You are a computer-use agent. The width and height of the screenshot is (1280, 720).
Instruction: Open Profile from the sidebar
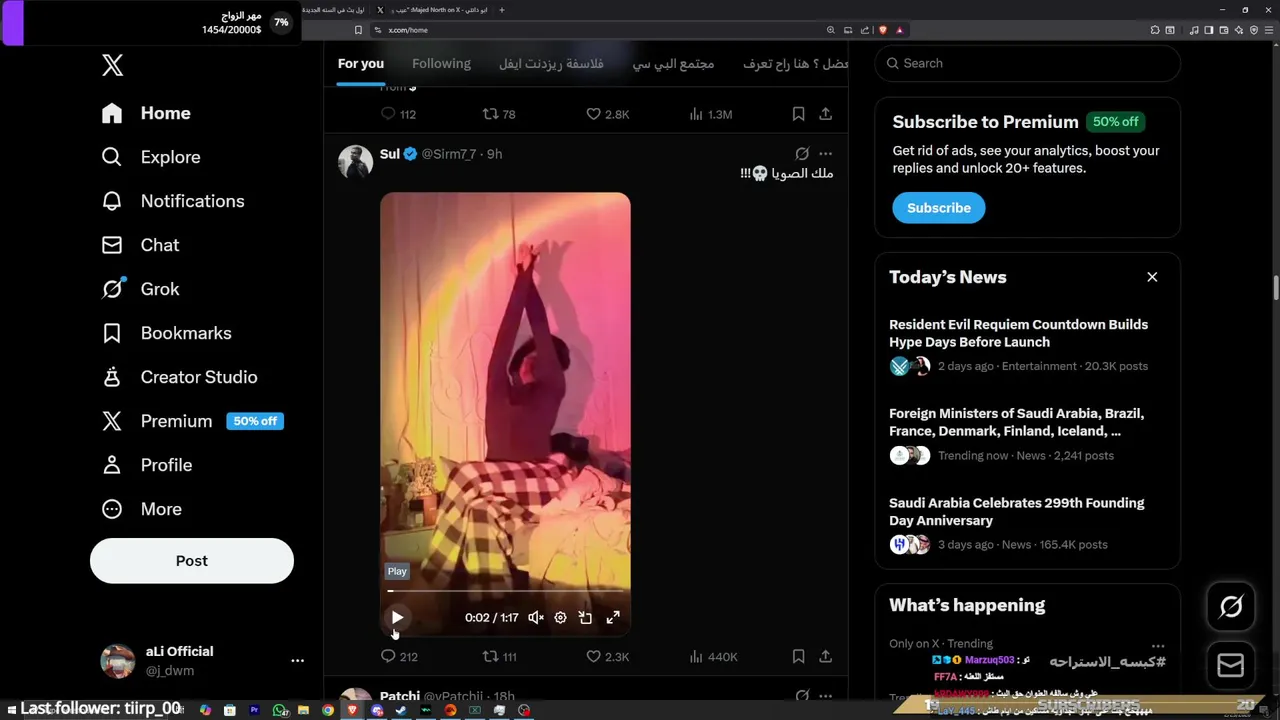tap(146, 465)
